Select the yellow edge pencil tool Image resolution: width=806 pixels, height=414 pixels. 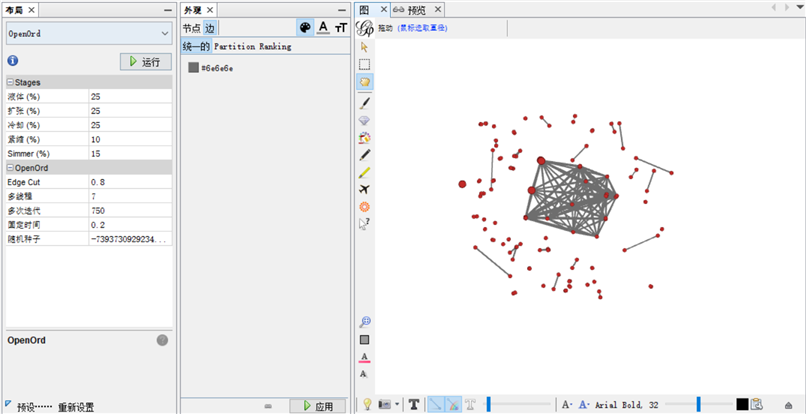pos(364,172)
